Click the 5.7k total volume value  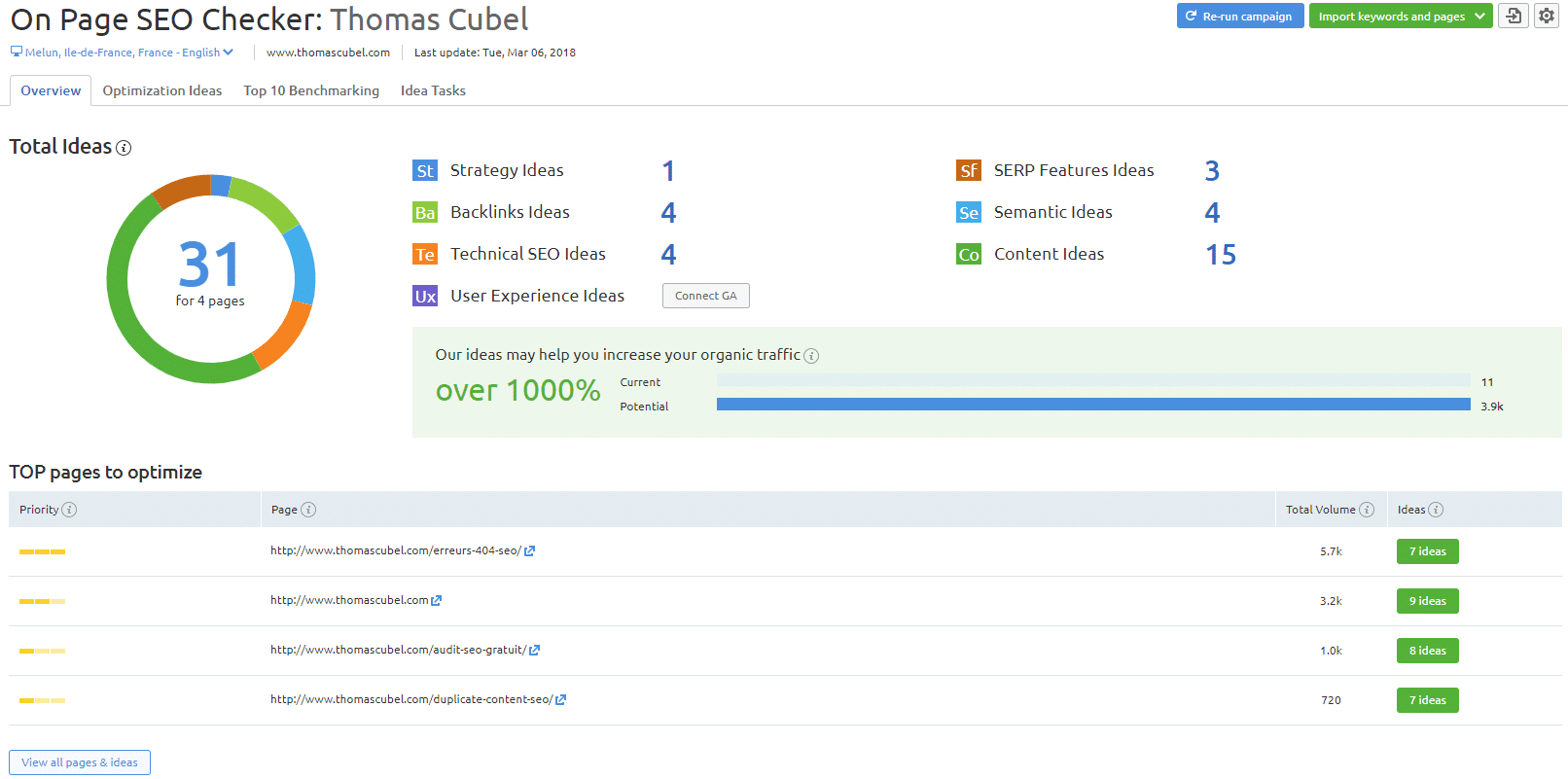click(x=1331, y=551)
